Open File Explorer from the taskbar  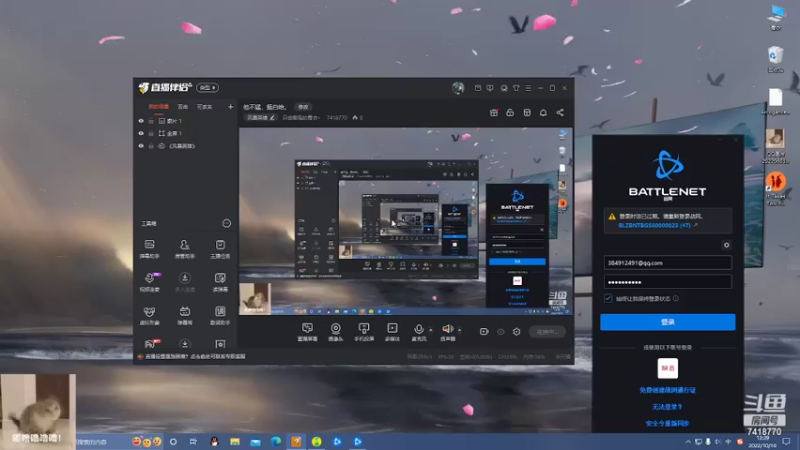[x=235, y=442]
